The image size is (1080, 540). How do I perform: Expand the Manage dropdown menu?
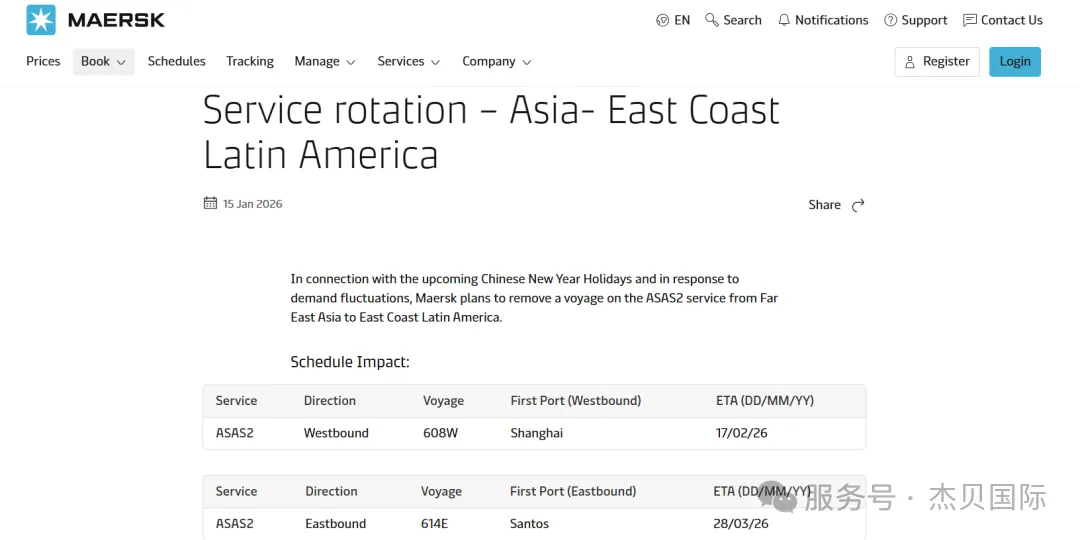click(x=324, y=61)
